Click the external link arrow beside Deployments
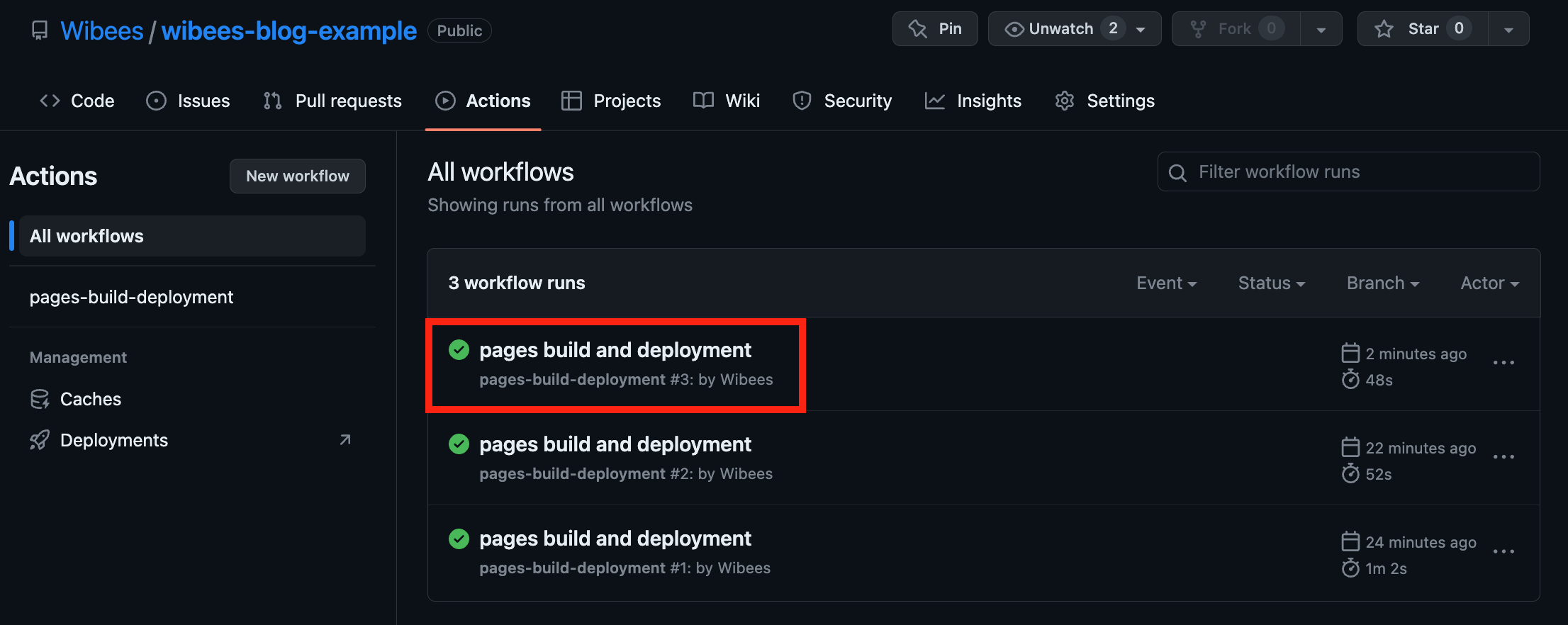The image size is (1568, 625). point(345,440)
